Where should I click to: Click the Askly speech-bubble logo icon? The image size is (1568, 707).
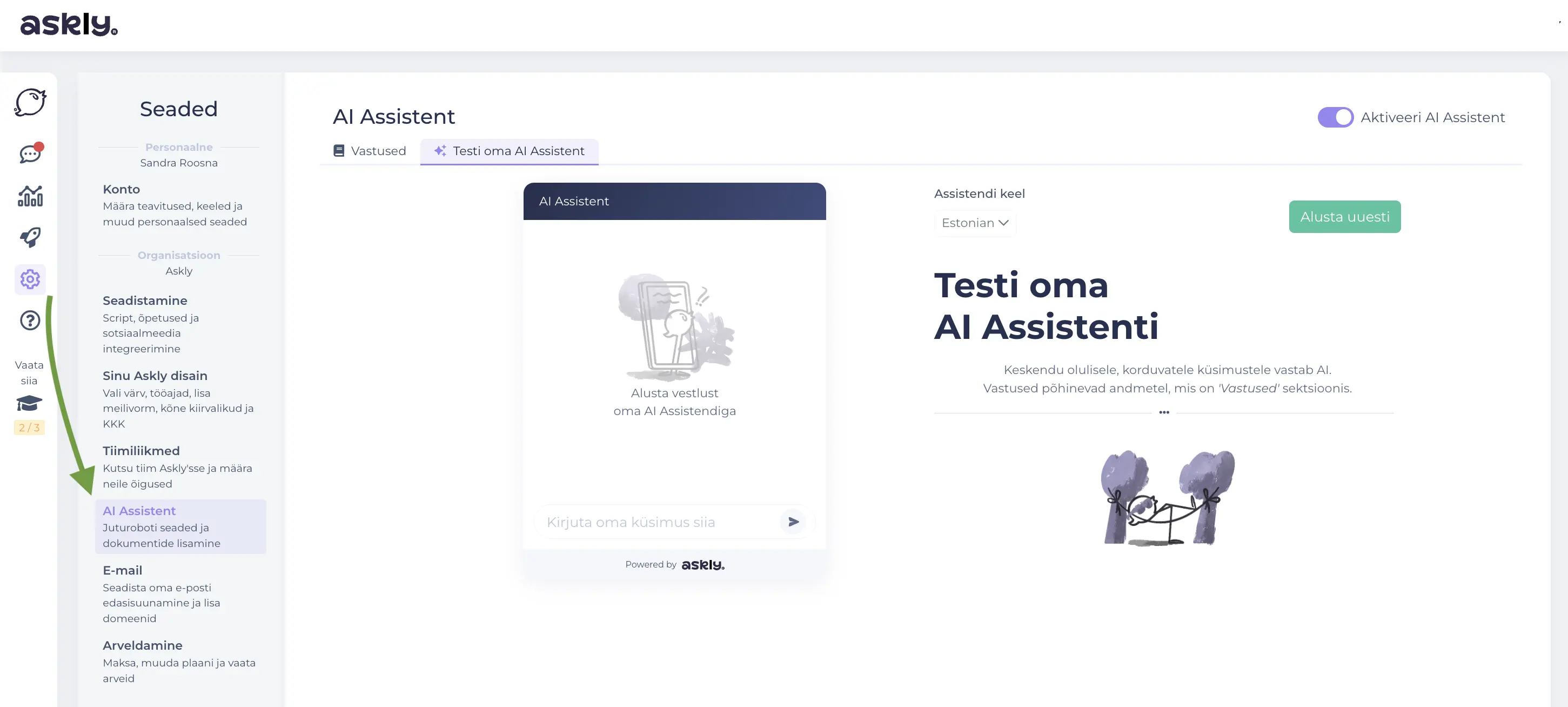29,102
